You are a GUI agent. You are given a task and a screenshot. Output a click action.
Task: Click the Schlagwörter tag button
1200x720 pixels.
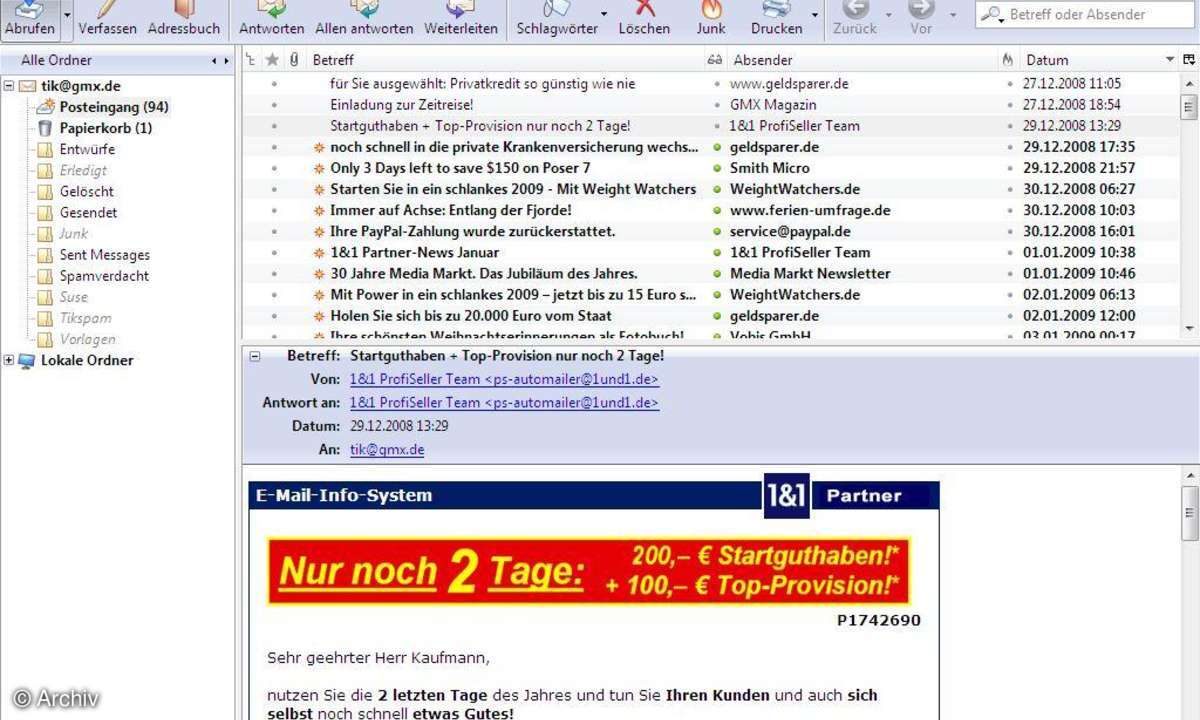(557, 20)
